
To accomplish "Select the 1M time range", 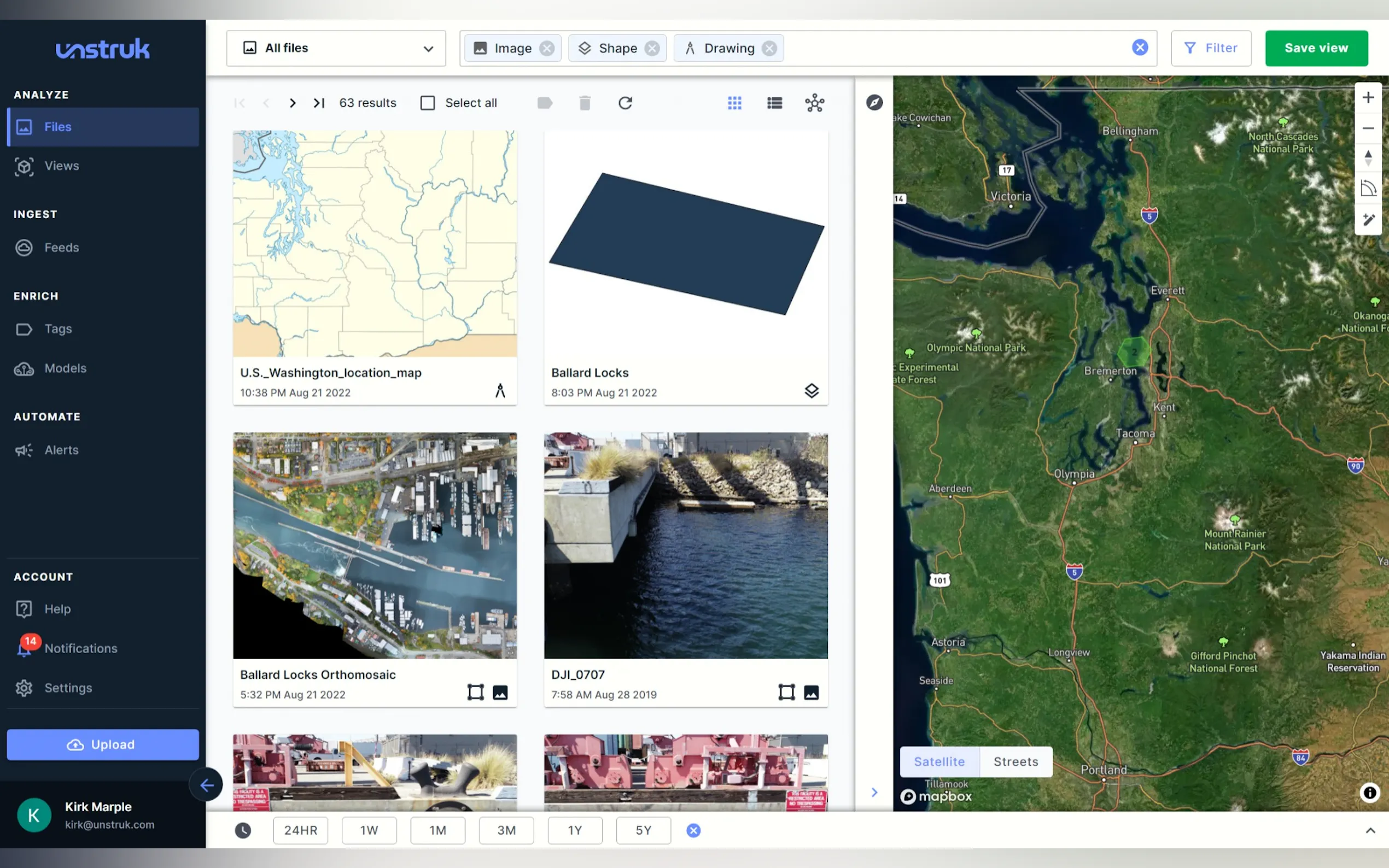I will click(437, 830).
